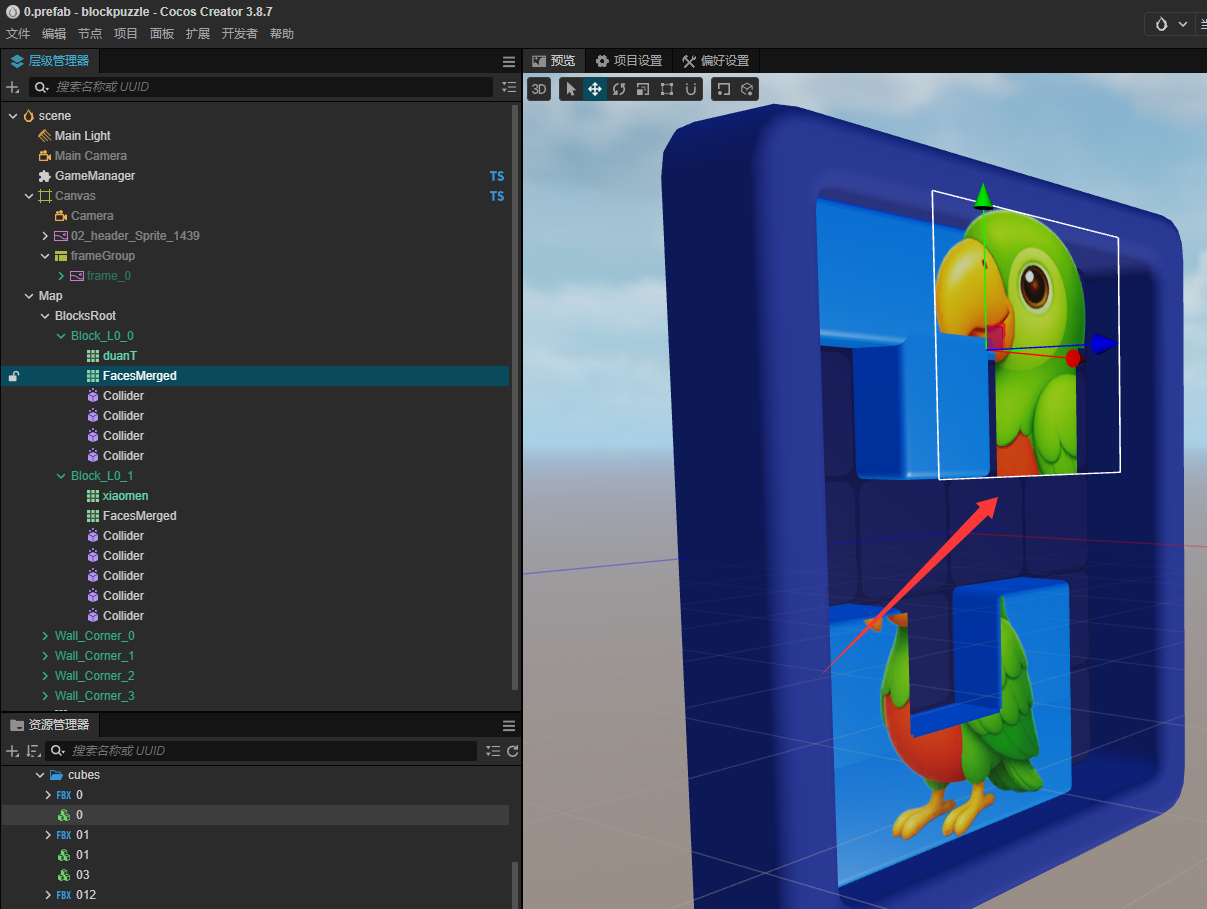Select the Wall_Corner_3 node

94,696
